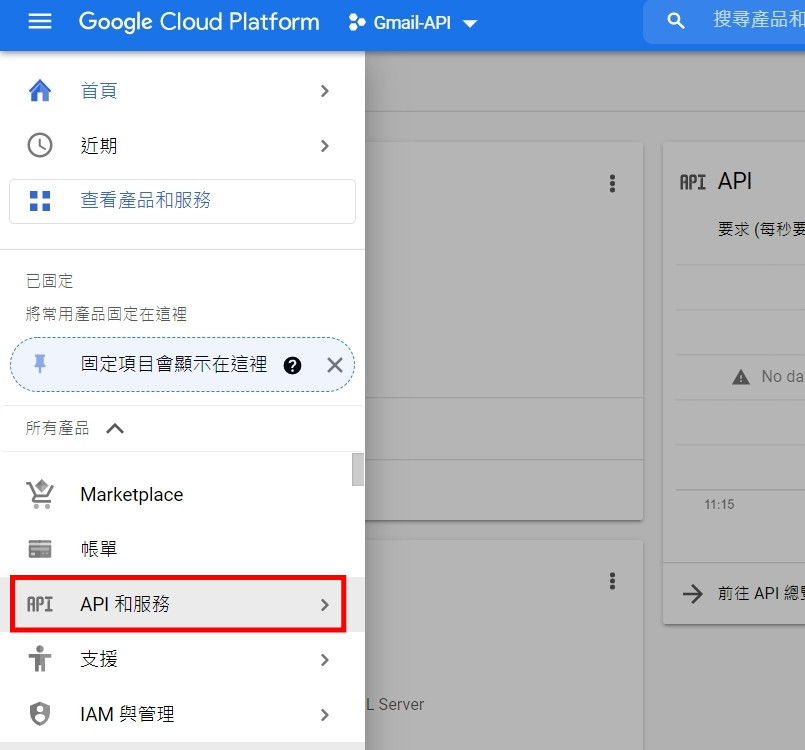The image size is (805, 750).
Task: Click the API icon beside API 和服務
Action: 40,604
